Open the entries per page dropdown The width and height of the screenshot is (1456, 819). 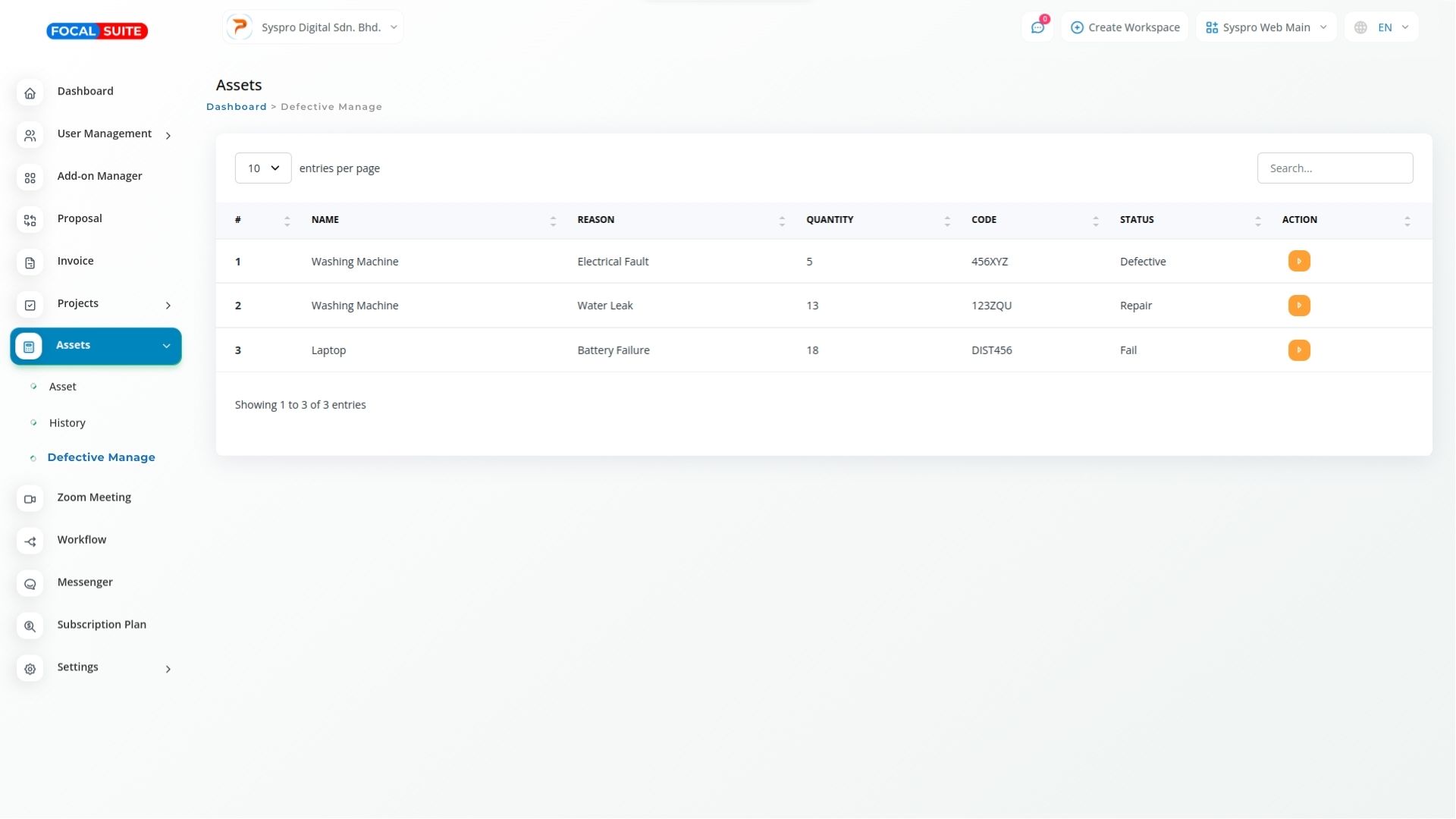coord(262,168)
